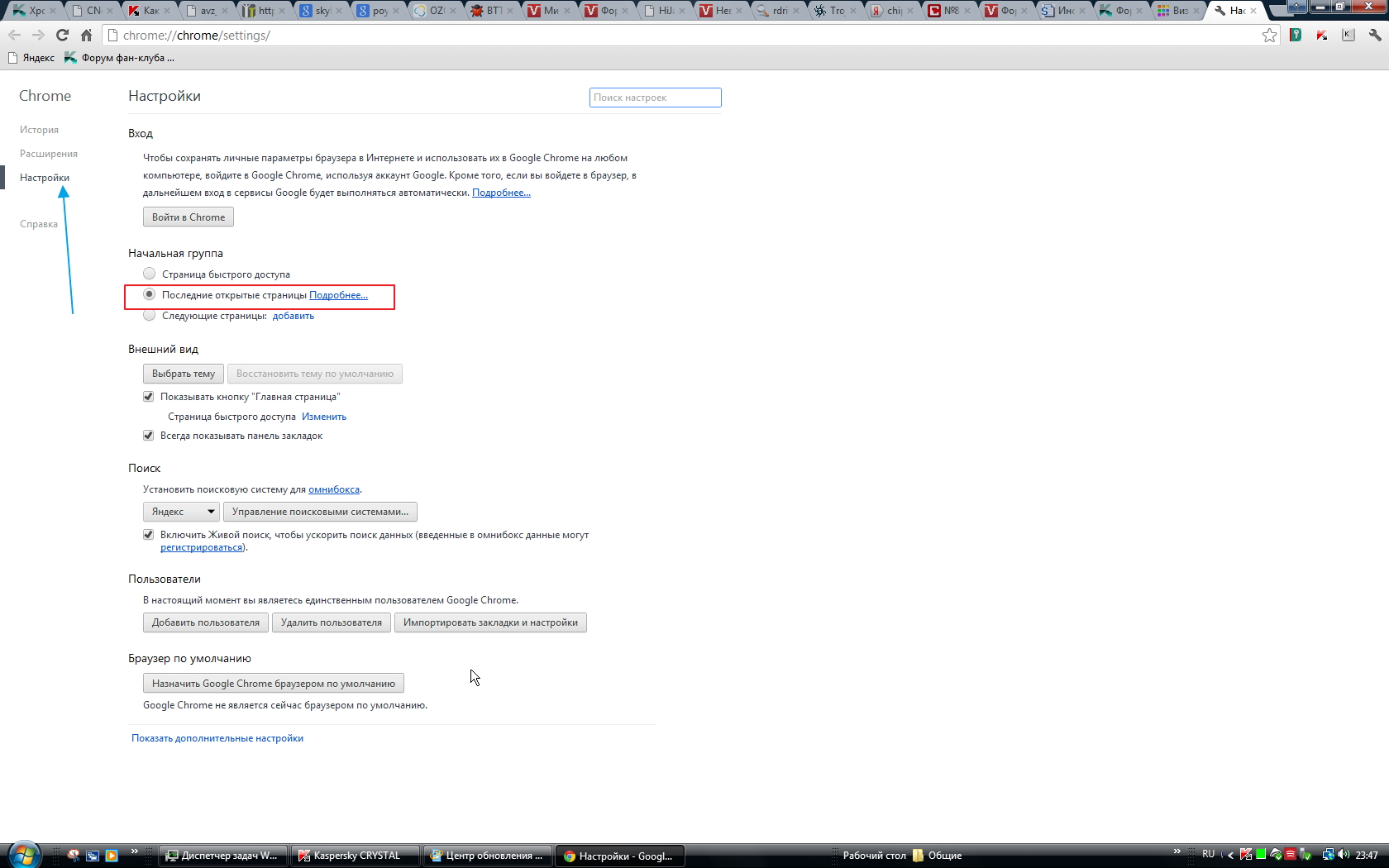1389x868 pixels.
Task: Open the 'Яндекс' search engine dropdown
Action: pos(181,512)
